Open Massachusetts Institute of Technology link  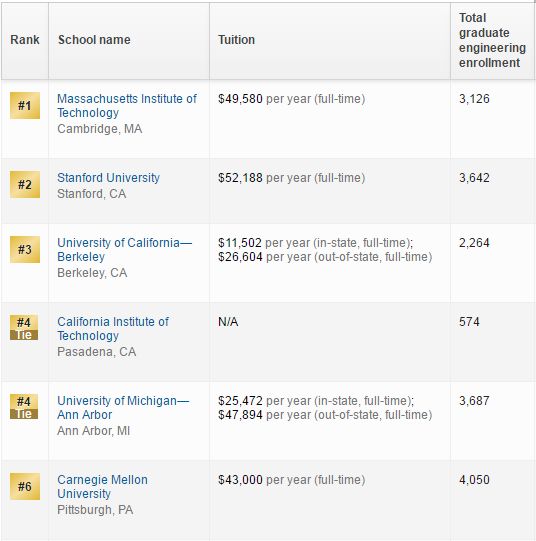[127, 106]
